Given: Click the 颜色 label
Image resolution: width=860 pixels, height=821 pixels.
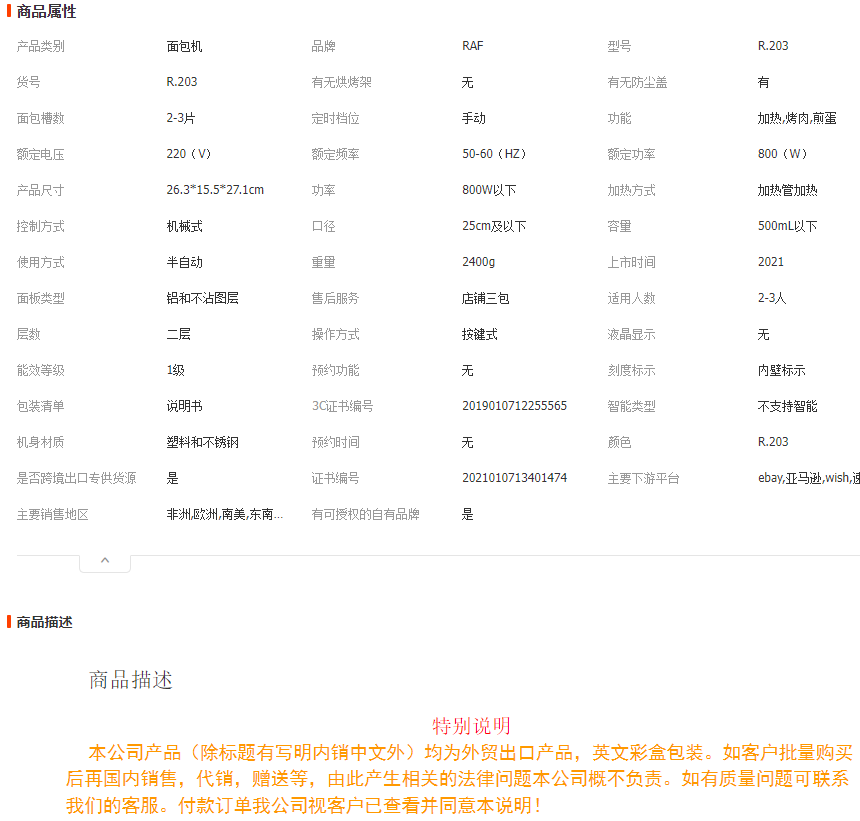Looking at the screenshot, I should coord(619,443).
